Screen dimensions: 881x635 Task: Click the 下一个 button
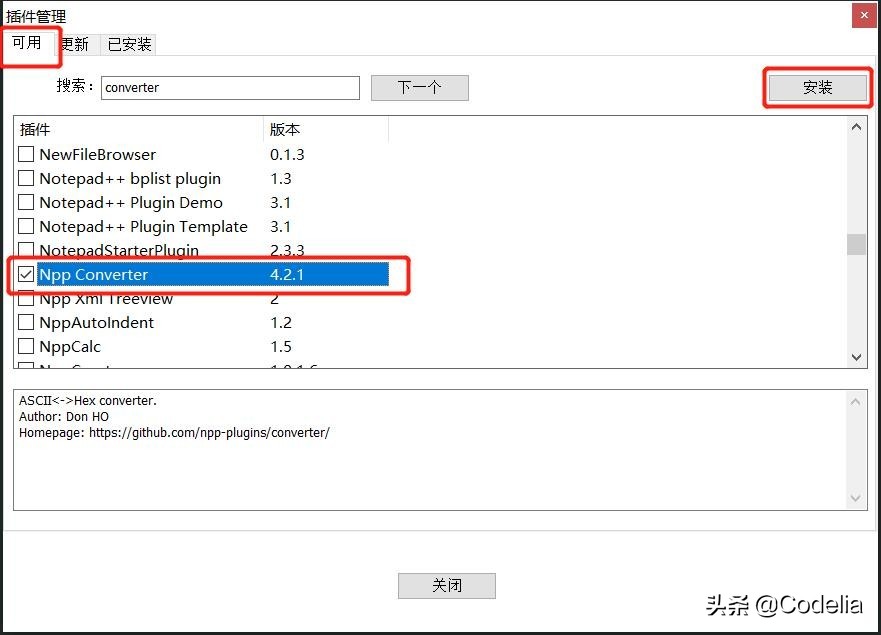(420, 88)
